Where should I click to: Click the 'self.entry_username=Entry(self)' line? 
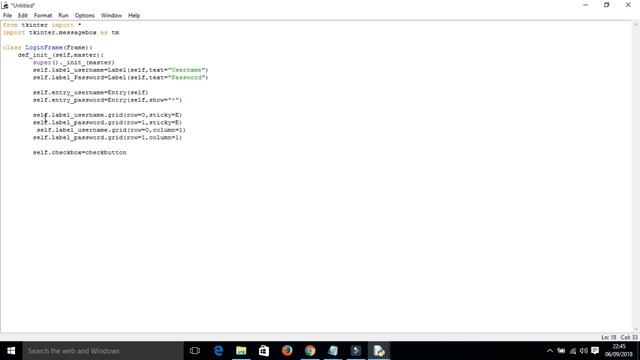(x=91, y=92)
